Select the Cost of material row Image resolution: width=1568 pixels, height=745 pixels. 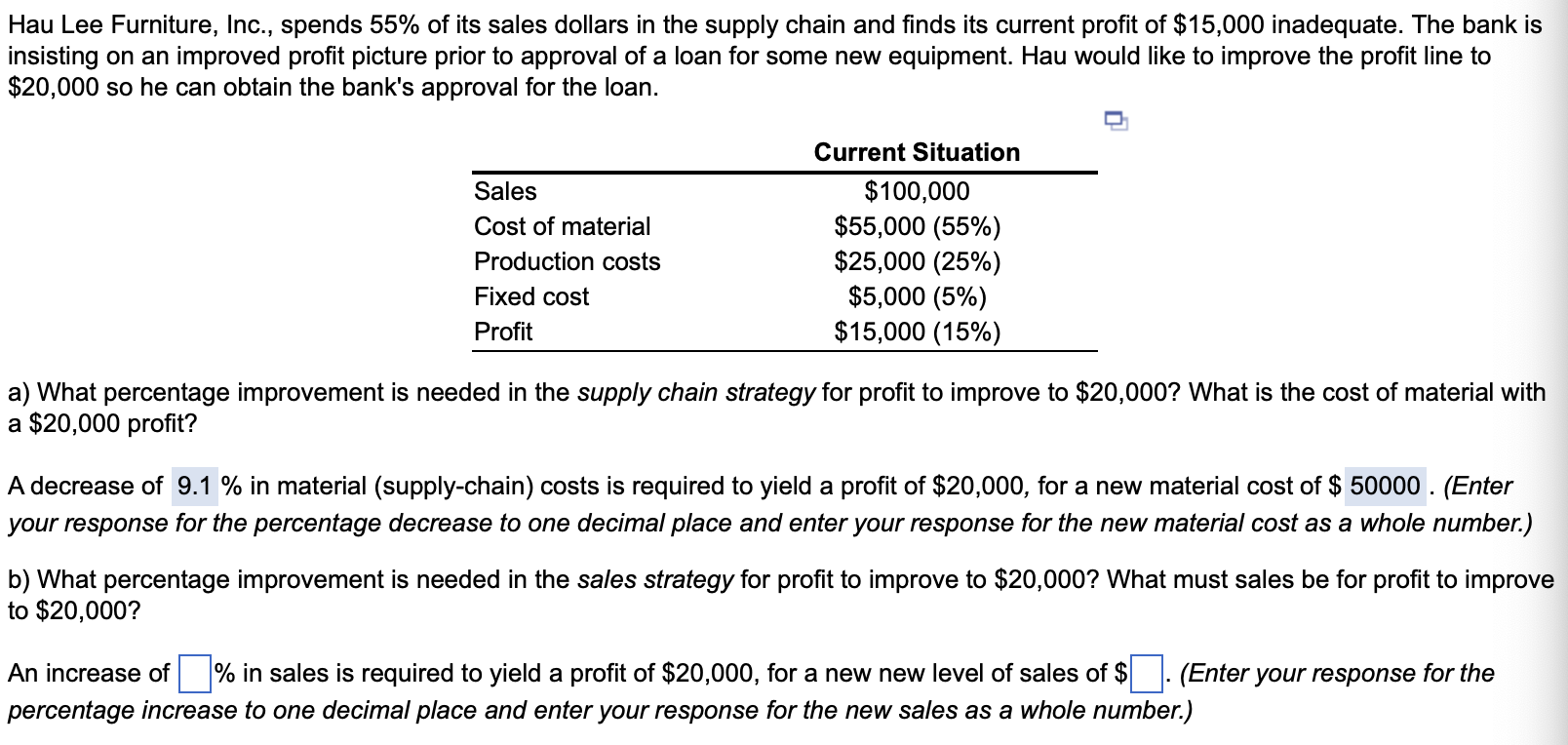tap(561, 226)
